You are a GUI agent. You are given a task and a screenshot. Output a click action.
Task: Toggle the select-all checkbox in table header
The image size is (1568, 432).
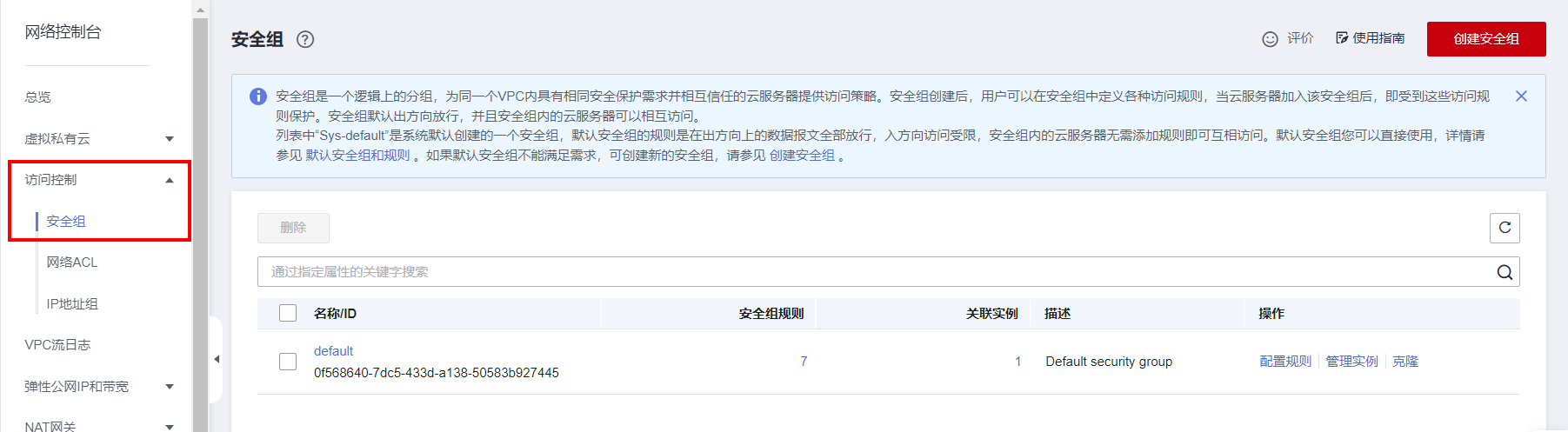[288, 313]
